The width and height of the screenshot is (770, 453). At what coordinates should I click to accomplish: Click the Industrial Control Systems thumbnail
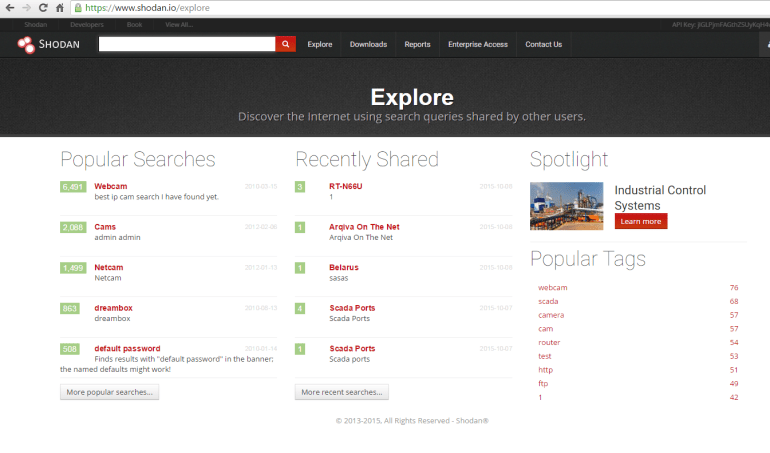pos(567,206)
